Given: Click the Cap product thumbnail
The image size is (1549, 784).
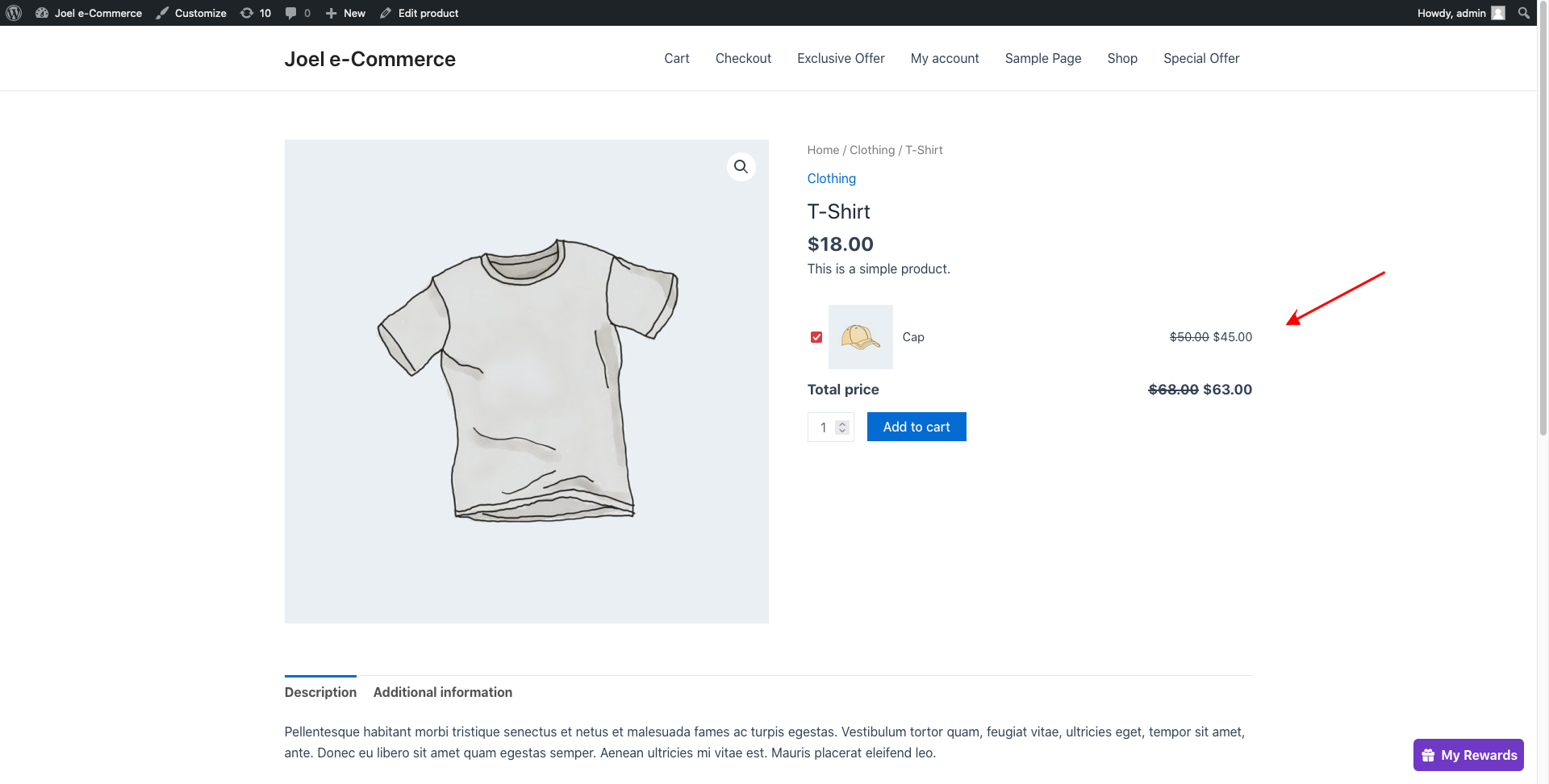Looking at the screenshot, I should (860, 337).
